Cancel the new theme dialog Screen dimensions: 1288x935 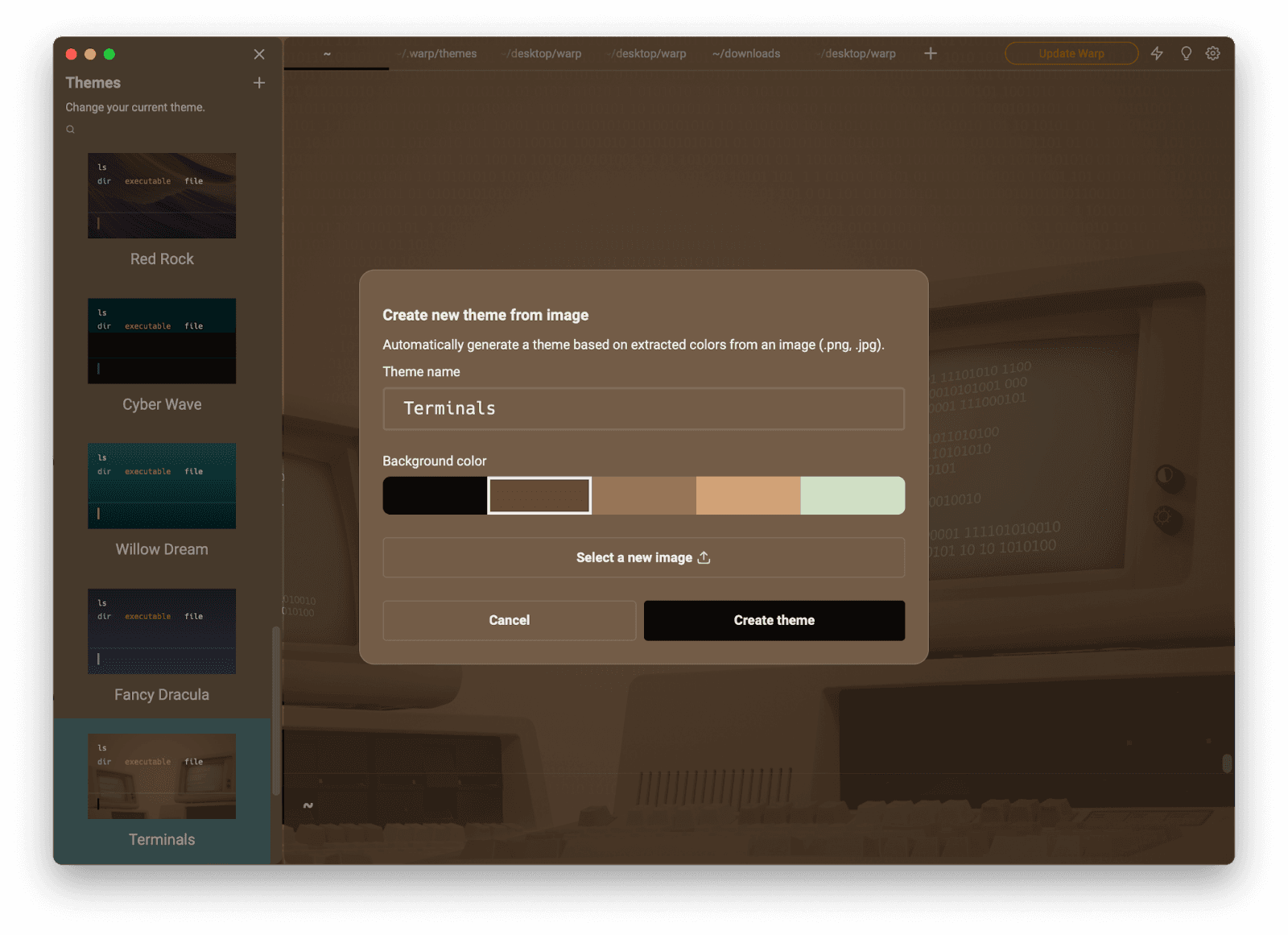[x=509, y=620]
